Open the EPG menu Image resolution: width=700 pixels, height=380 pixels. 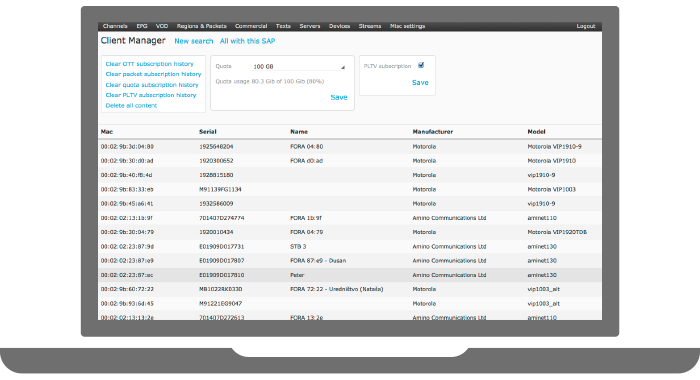click(x=142, y=26)
